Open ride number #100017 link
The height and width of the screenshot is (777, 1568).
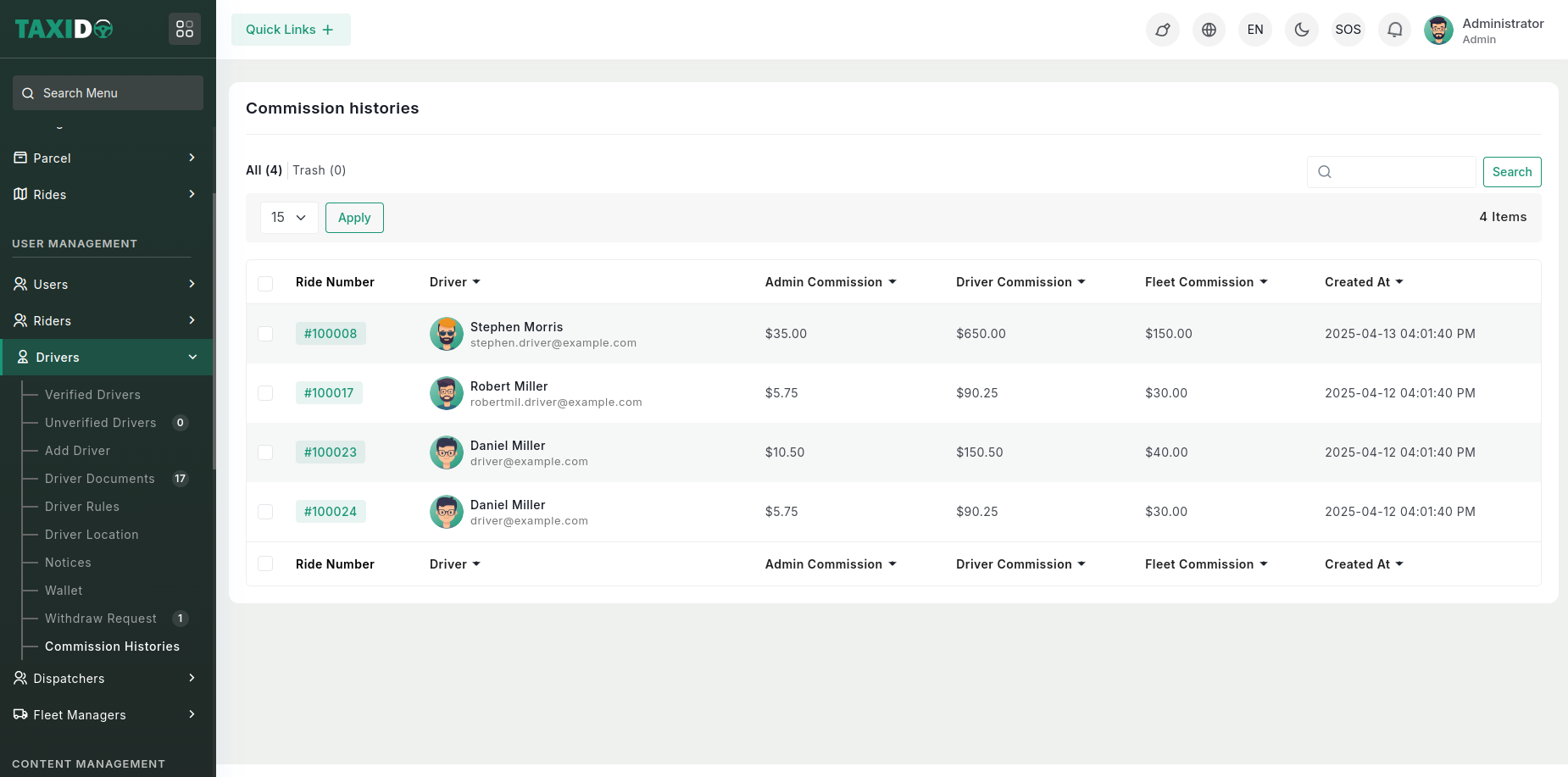click(x=329, y=393)
